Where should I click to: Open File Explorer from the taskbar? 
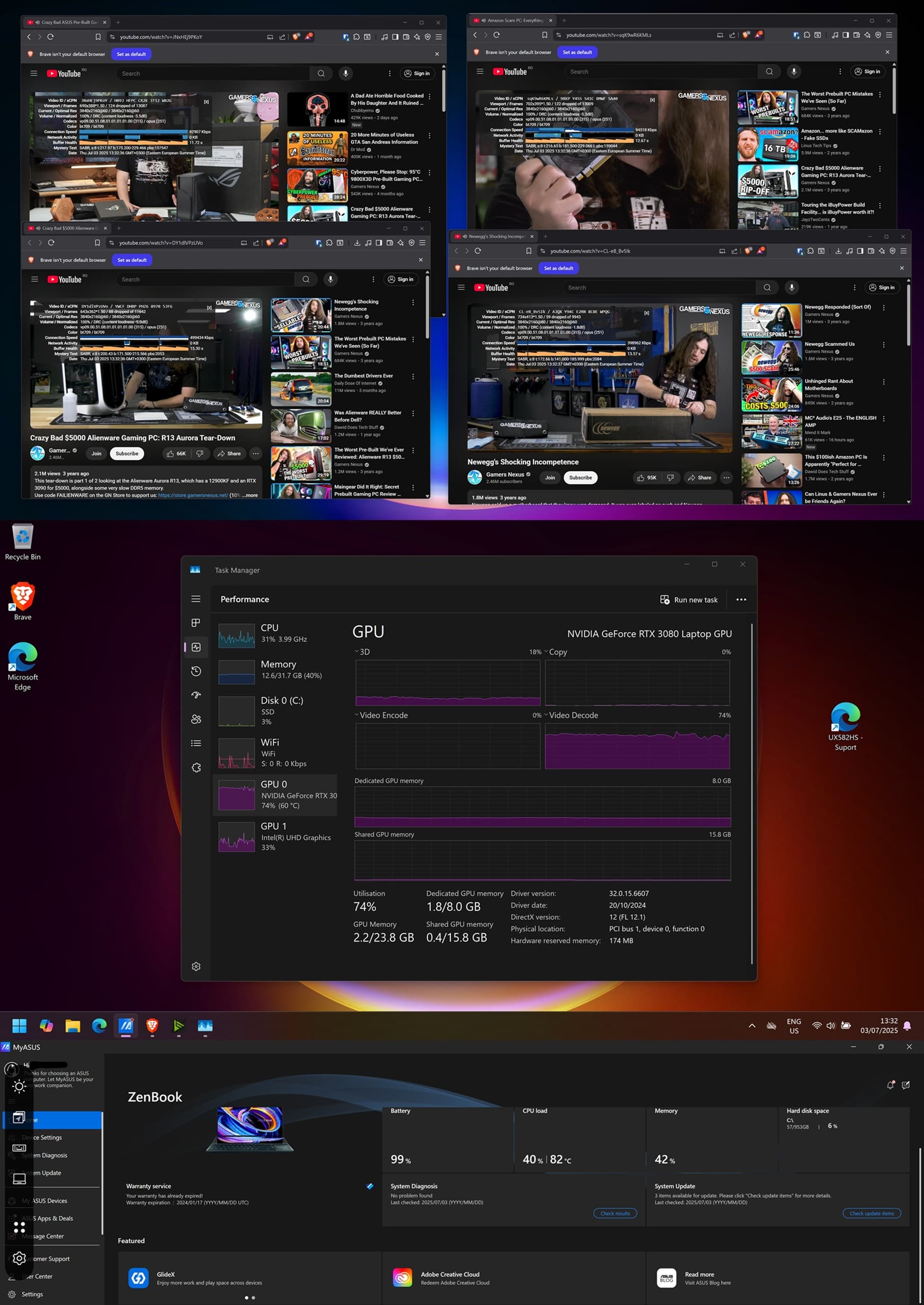73,1025
